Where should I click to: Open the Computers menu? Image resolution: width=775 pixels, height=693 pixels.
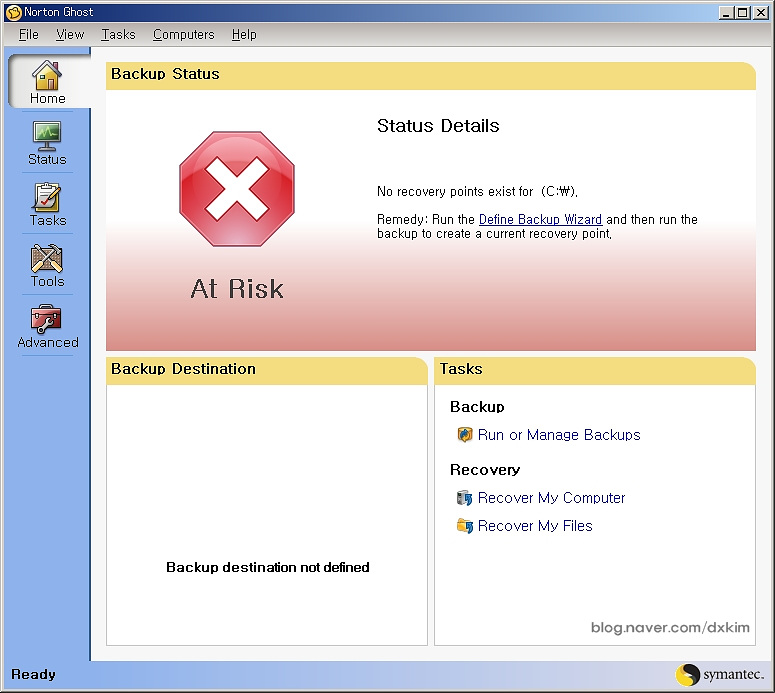pyautogui.click(x=183, y=35)
